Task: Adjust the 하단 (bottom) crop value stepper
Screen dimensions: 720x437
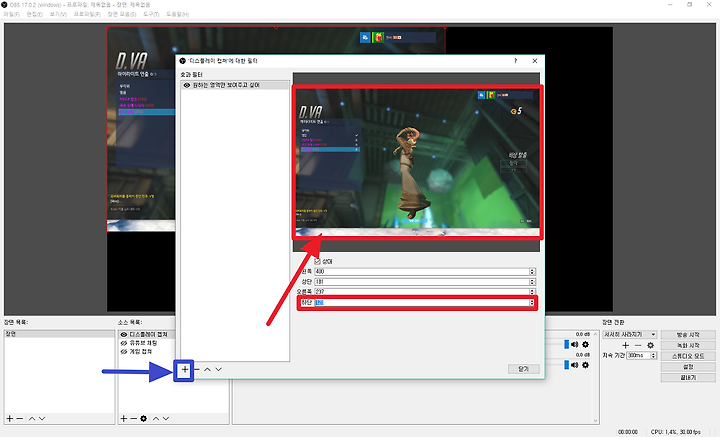Action: coord(532,303)
